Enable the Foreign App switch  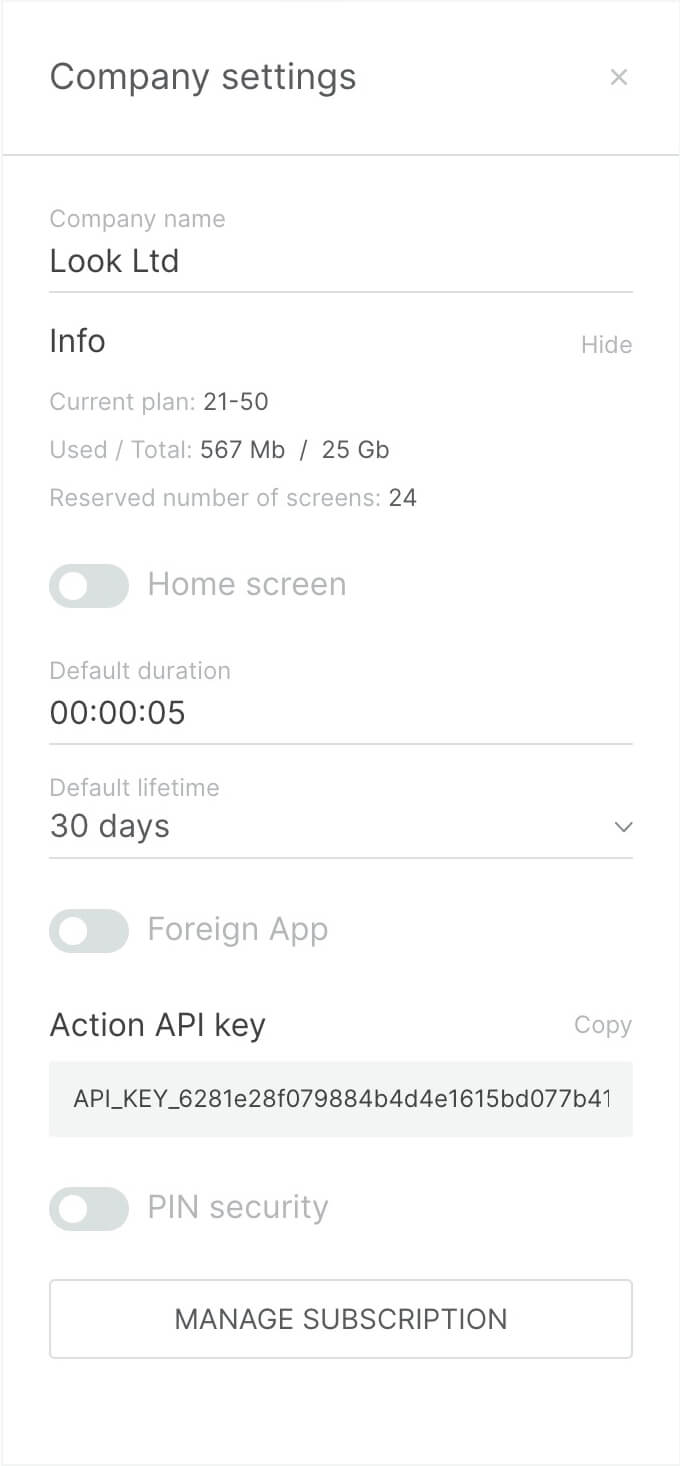click(89, 931)
